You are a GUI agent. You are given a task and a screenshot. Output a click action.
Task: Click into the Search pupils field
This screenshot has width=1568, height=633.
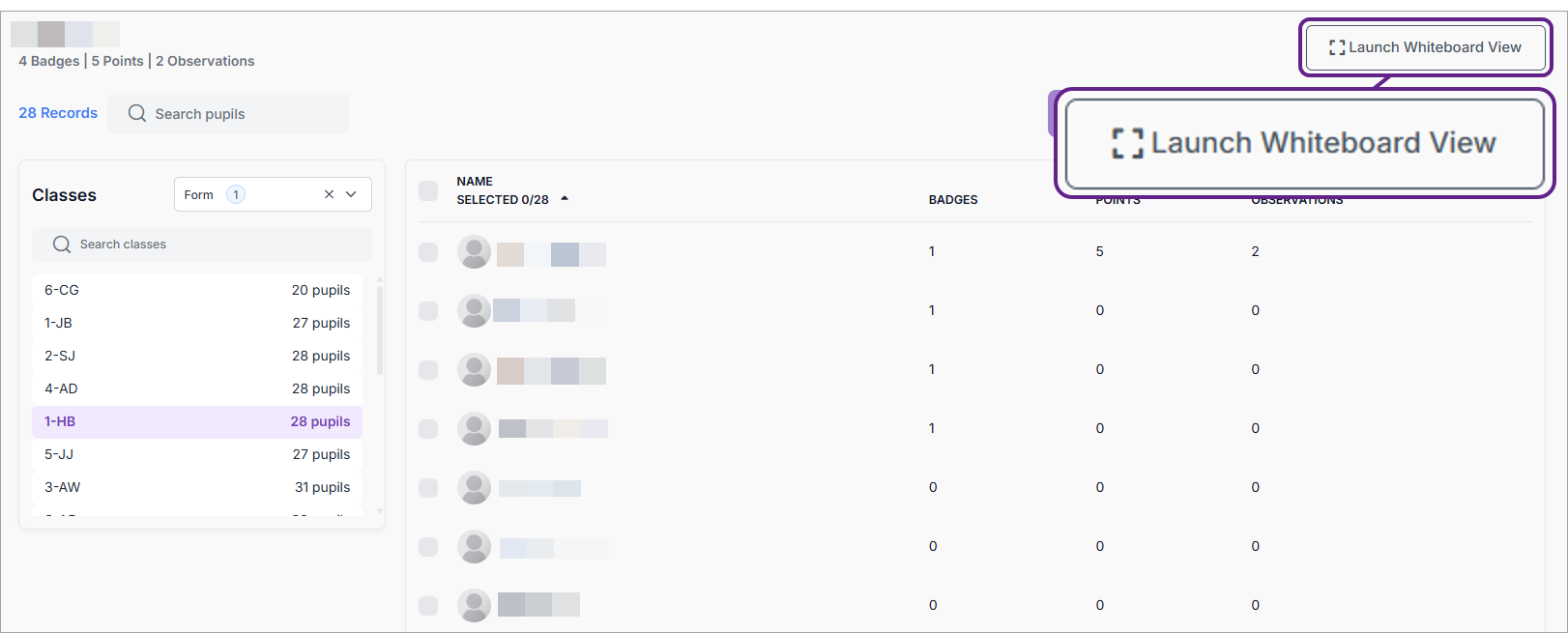242,114
